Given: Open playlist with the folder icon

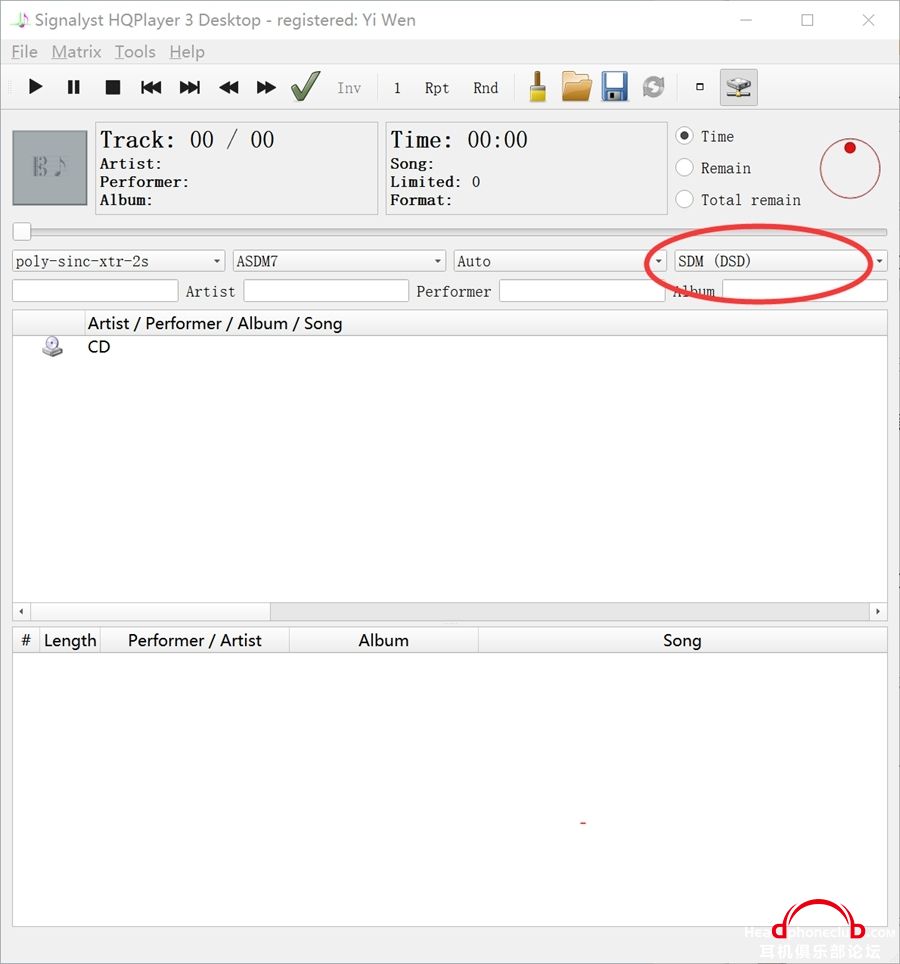Looking at the screenshot, I should 577,87.
